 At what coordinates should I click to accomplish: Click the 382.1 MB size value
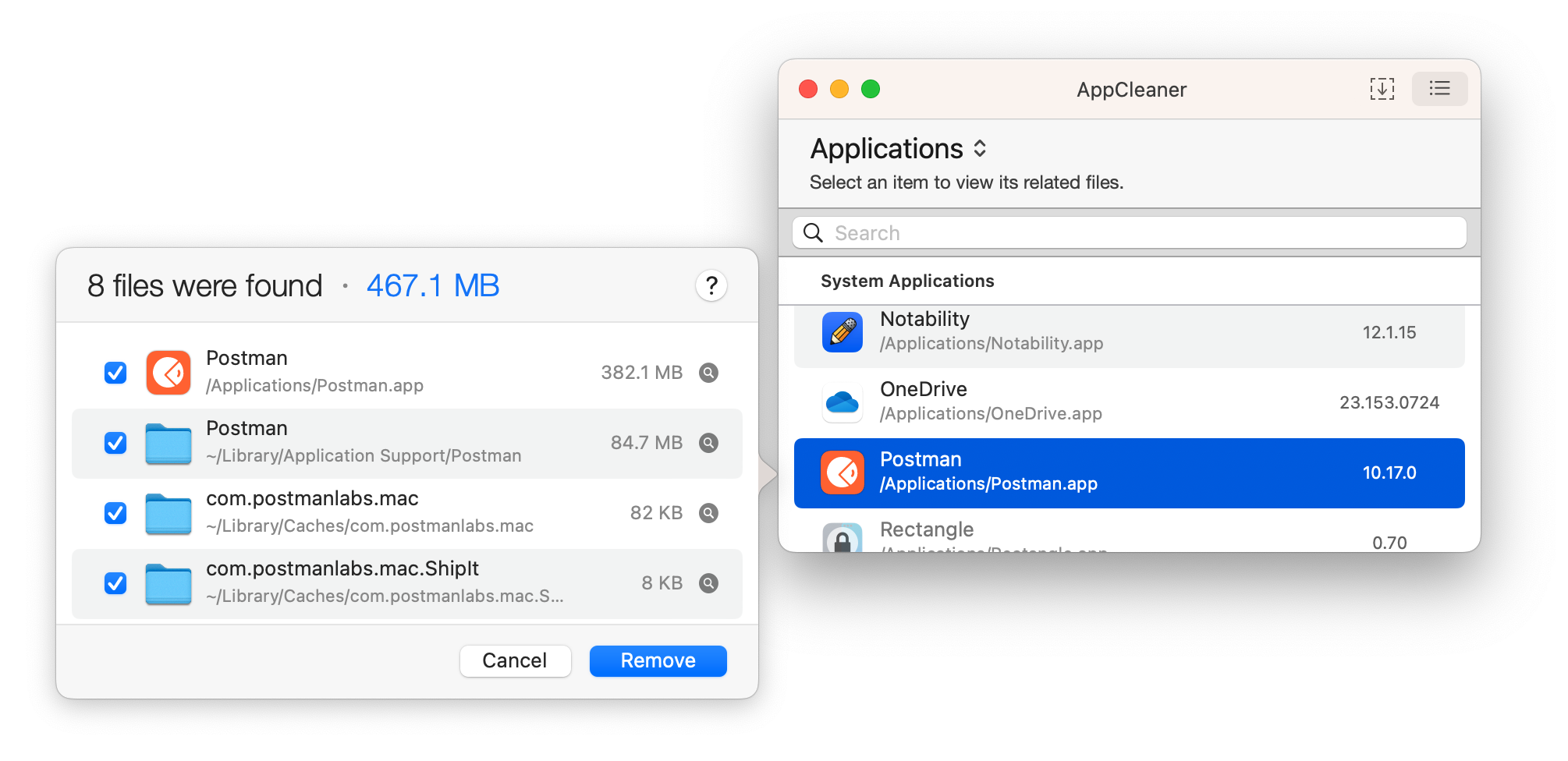tap(641, 373)
